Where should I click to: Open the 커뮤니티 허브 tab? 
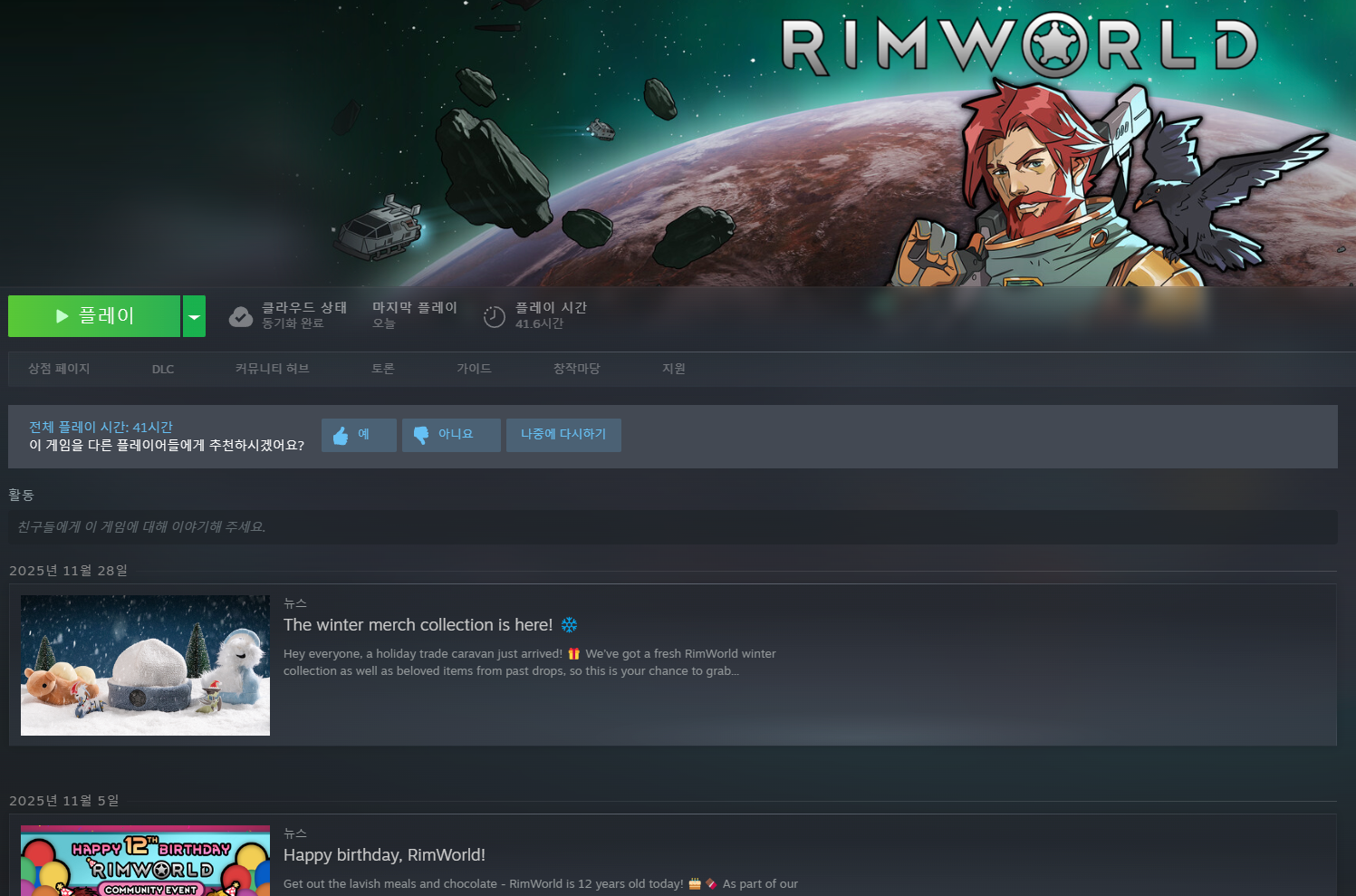coord(272,369)
